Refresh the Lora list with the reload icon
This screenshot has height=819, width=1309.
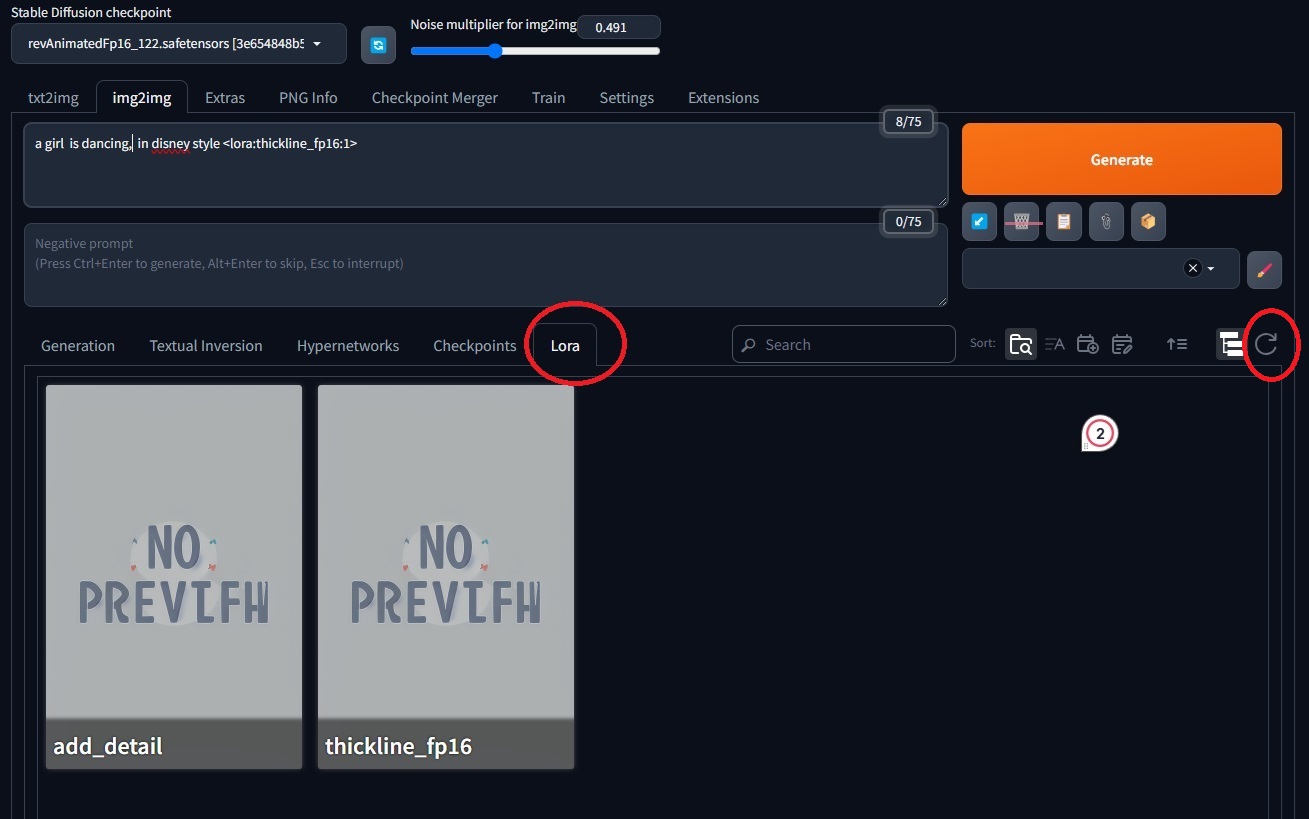tap(1266, 345)
